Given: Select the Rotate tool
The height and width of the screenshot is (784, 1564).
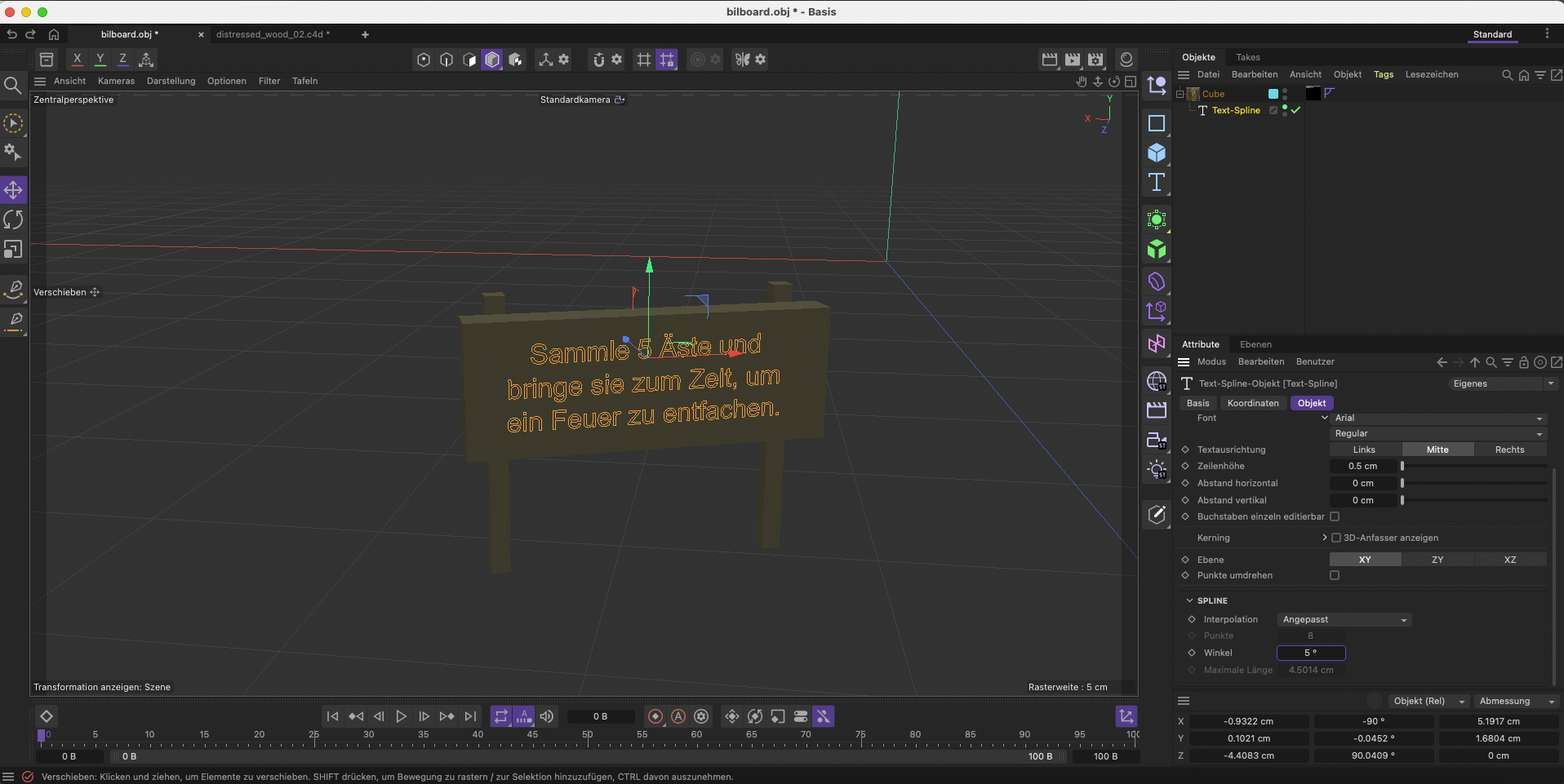Looking at the screenshot, I should [12, 219].
